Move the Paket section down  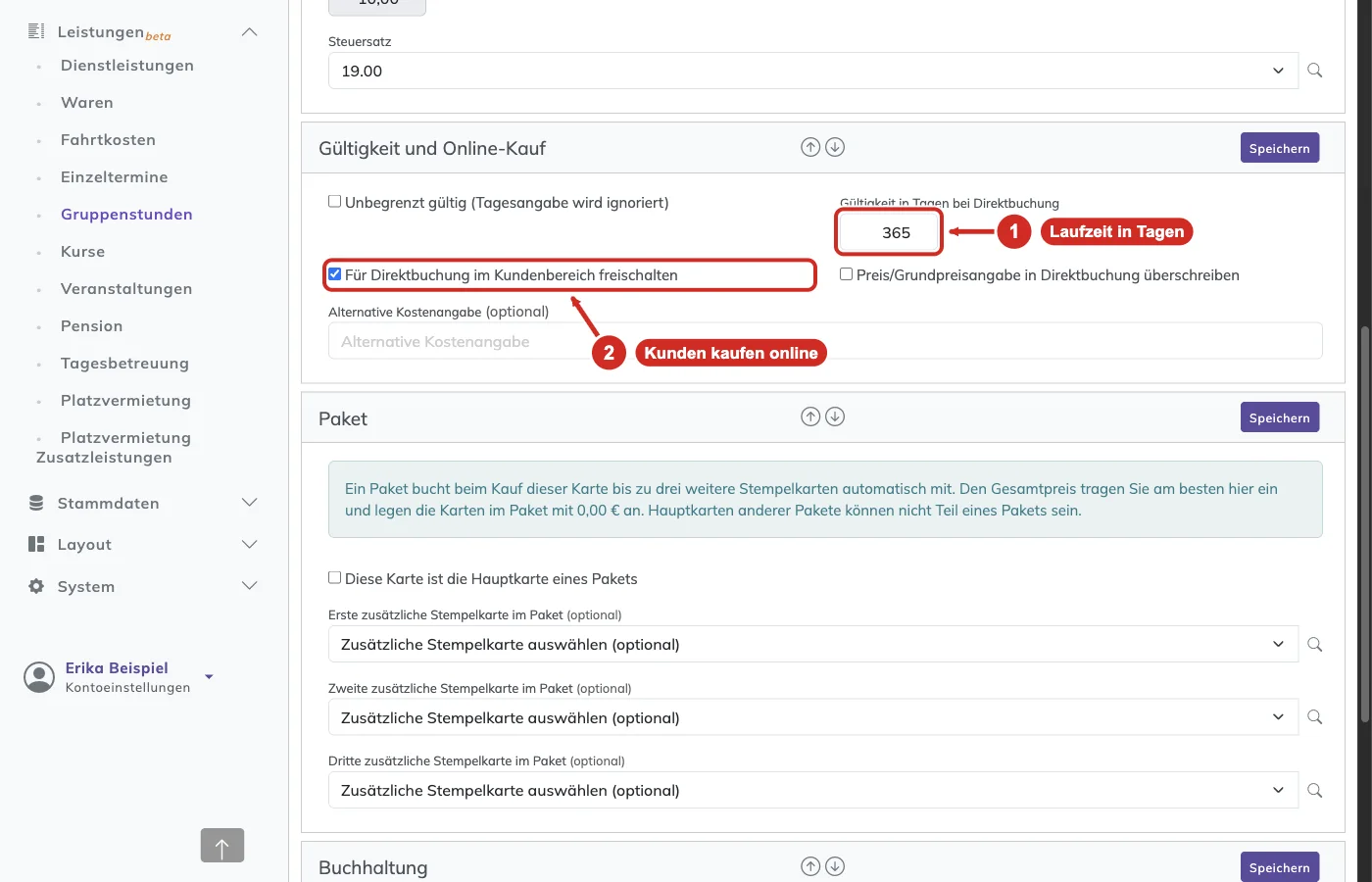835,416
